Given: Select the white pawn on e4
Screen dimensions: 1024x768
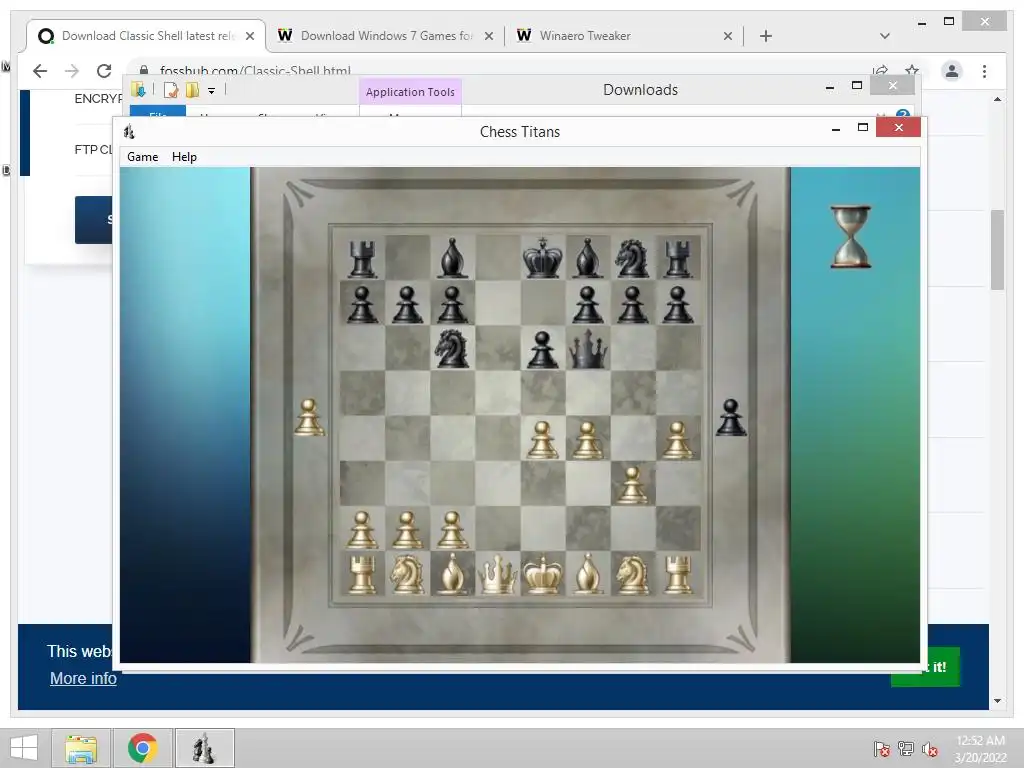Looking at the screenshot, I should 543,440.
